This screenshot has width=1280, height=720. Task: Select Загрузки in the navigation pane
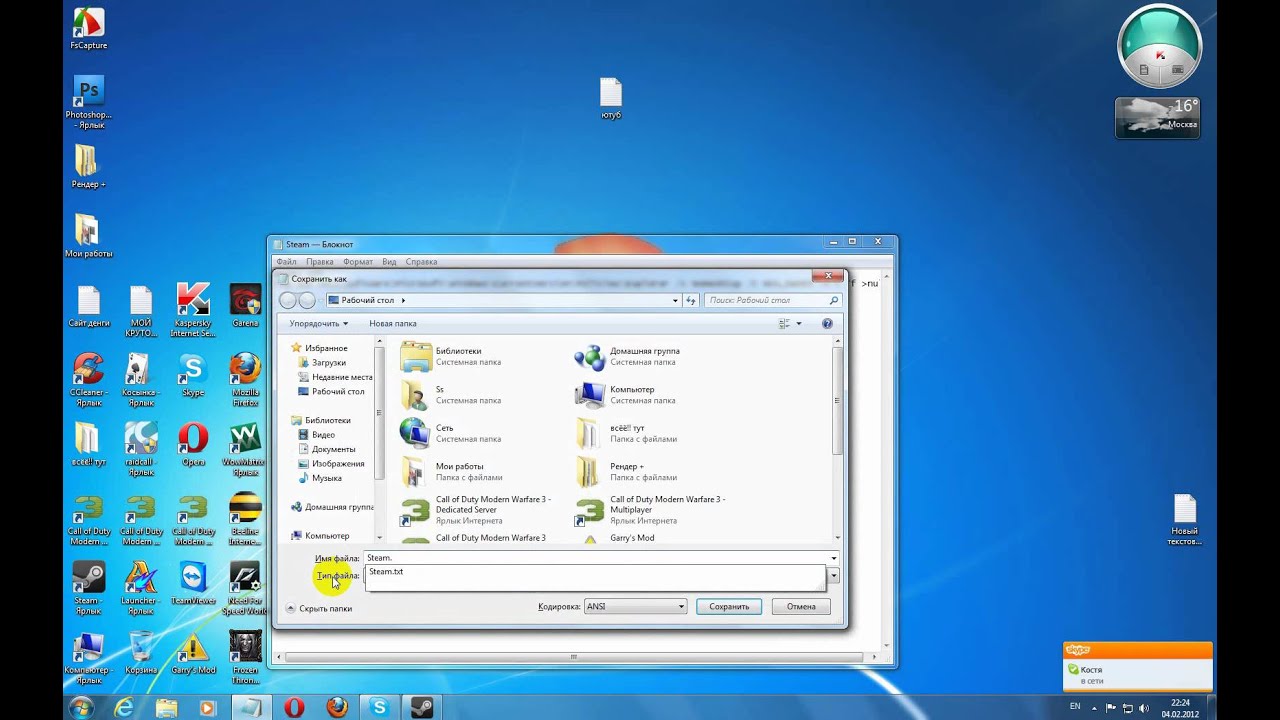click(328, 363)
